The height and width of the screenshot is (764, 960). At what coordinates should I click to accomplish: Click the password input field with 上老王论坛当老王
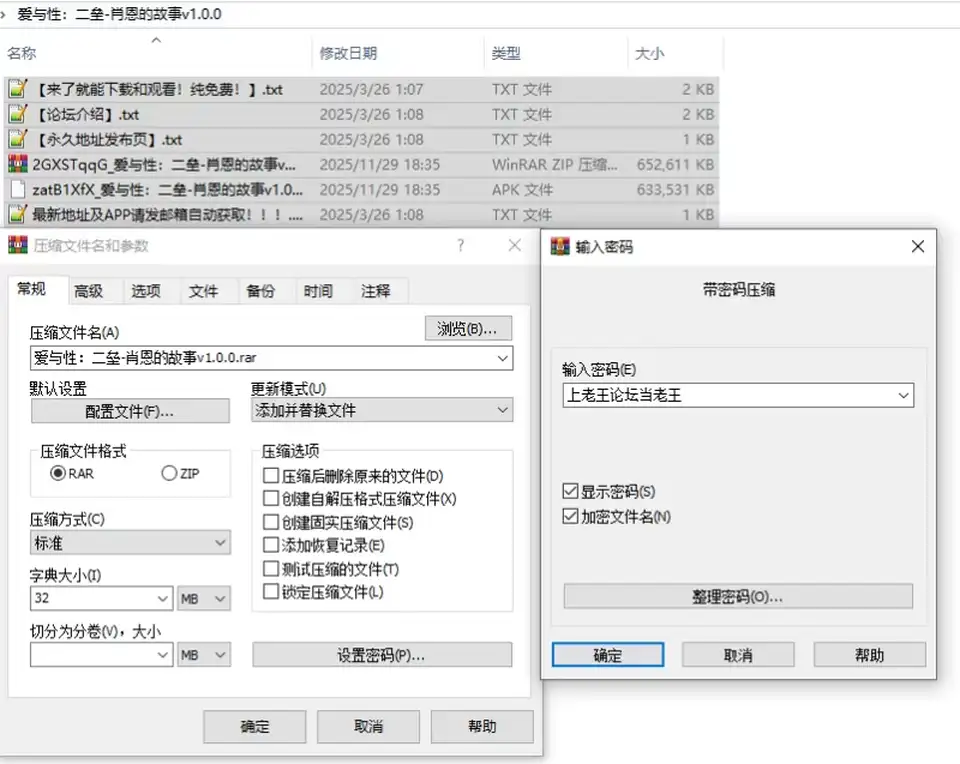coord(738,395)
